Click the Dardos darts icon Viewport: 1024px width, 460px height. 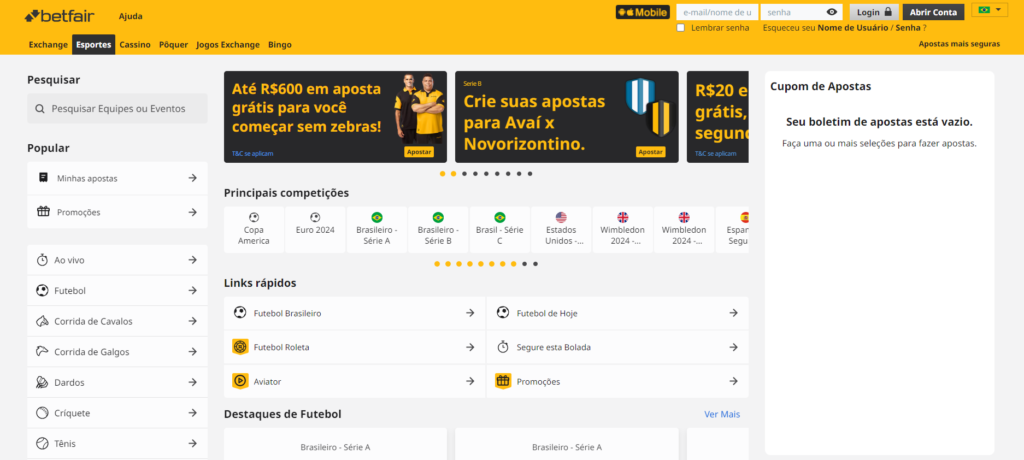pyautogui.click(x=42, y=382)
